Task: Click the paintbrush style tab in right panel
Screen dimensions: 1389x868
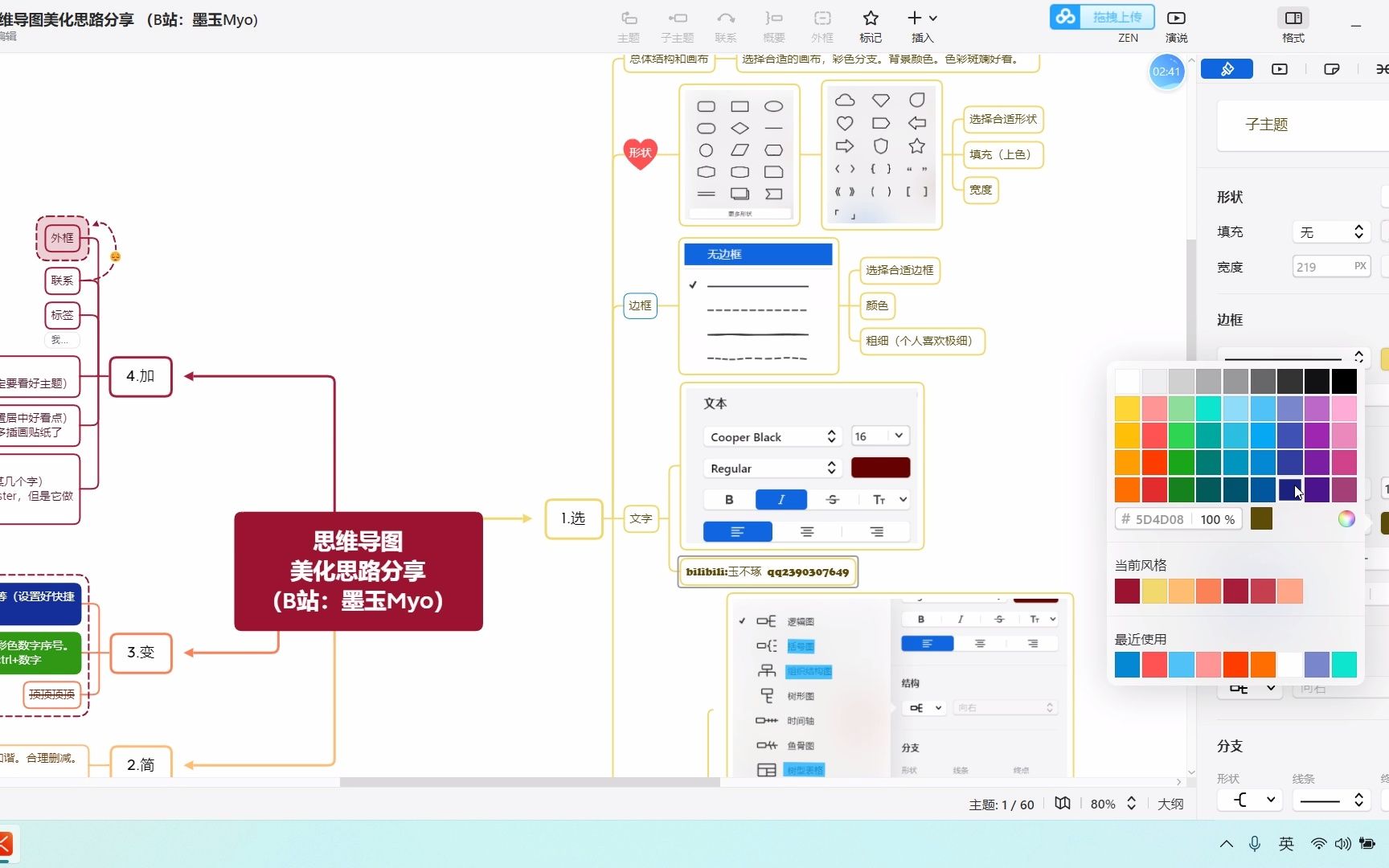Action: pos(1227,69)
